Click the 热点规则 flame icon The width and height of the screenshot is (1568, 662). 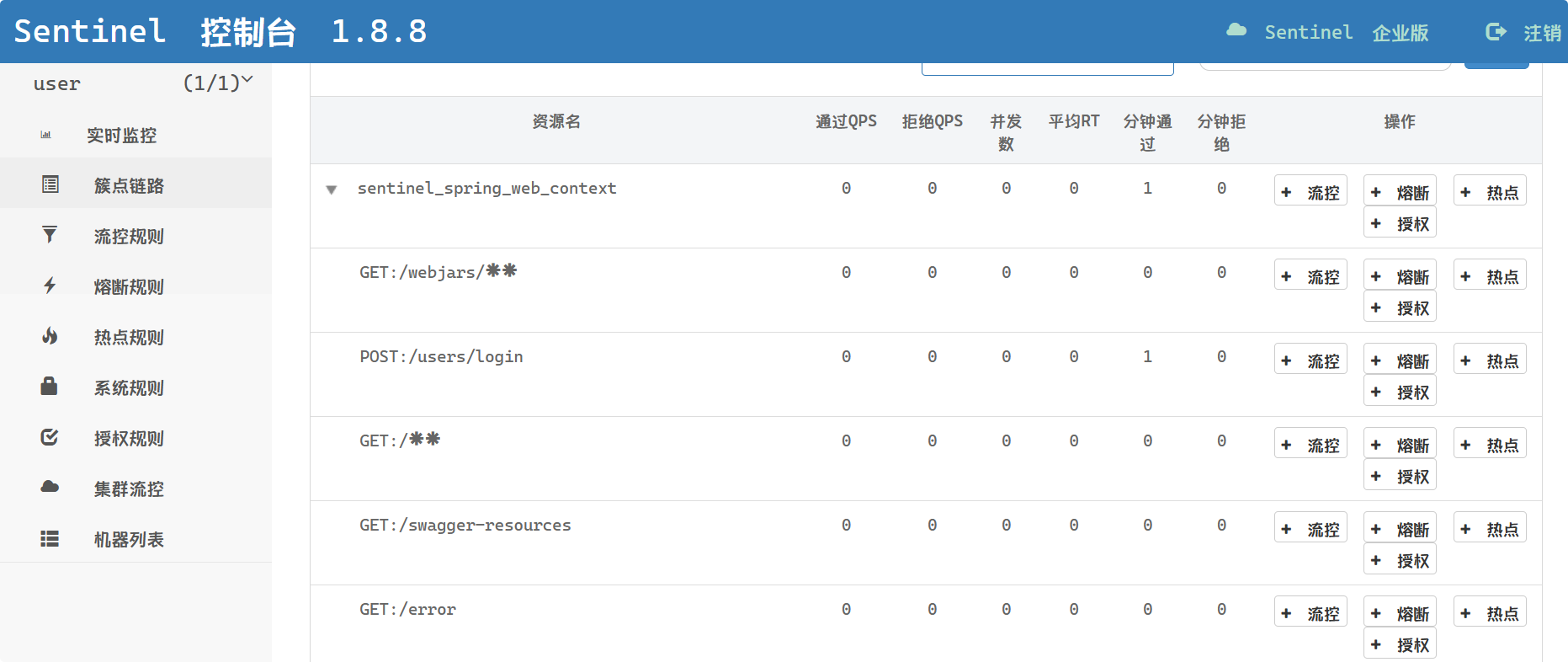[50, 336]
